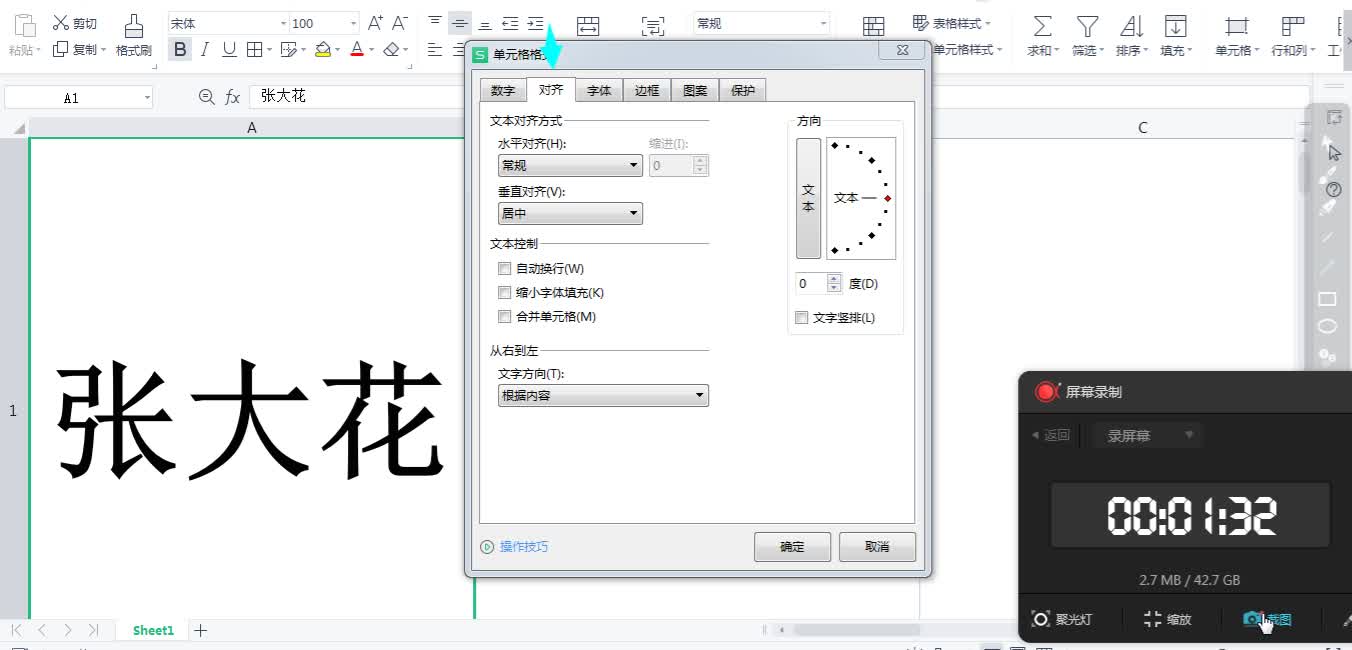
Task: Click the cell borders icon
Action: click(x=255, y=49)
